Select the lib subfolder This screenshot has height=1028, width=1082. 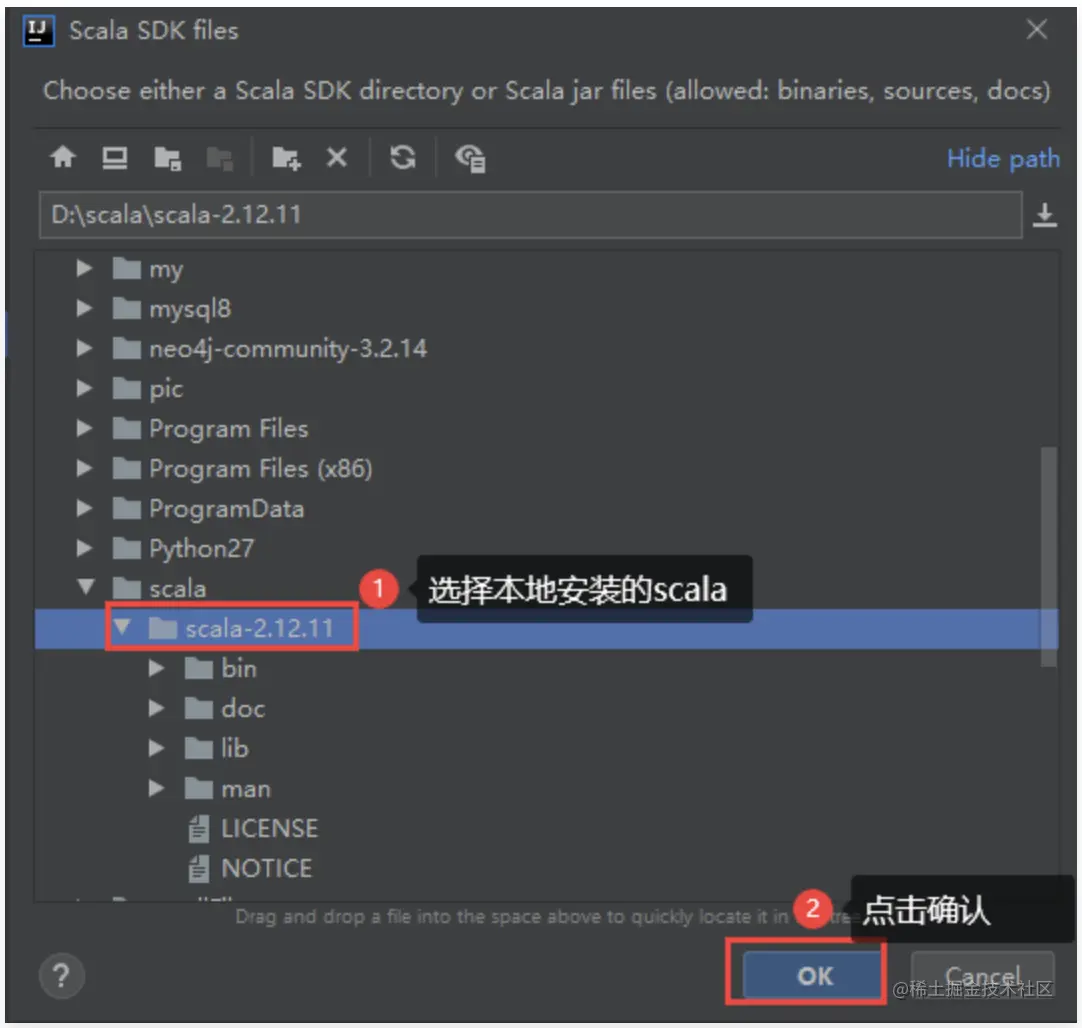[217, 749]
